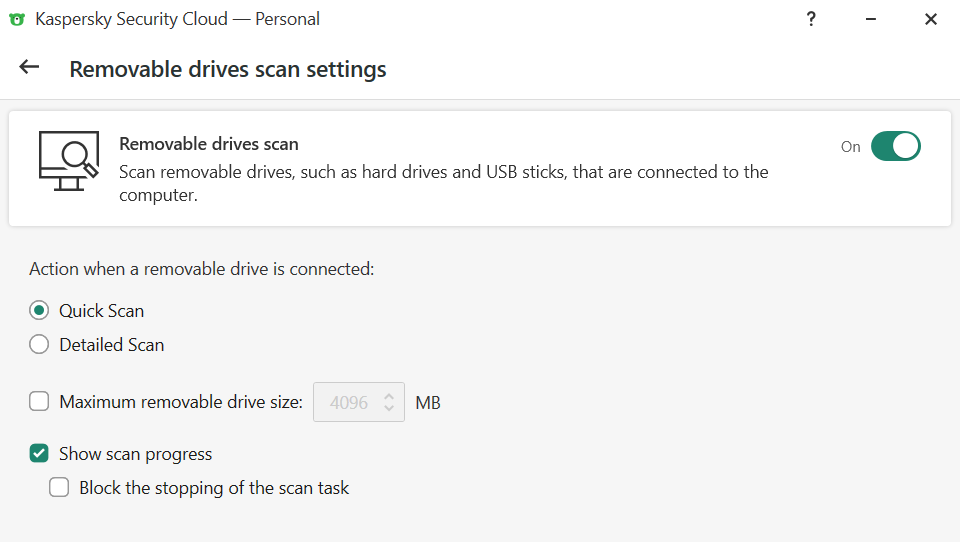Enable Maximum removable drive size checkbox
The height and width of the screenshot is (542, 960).
39,402
